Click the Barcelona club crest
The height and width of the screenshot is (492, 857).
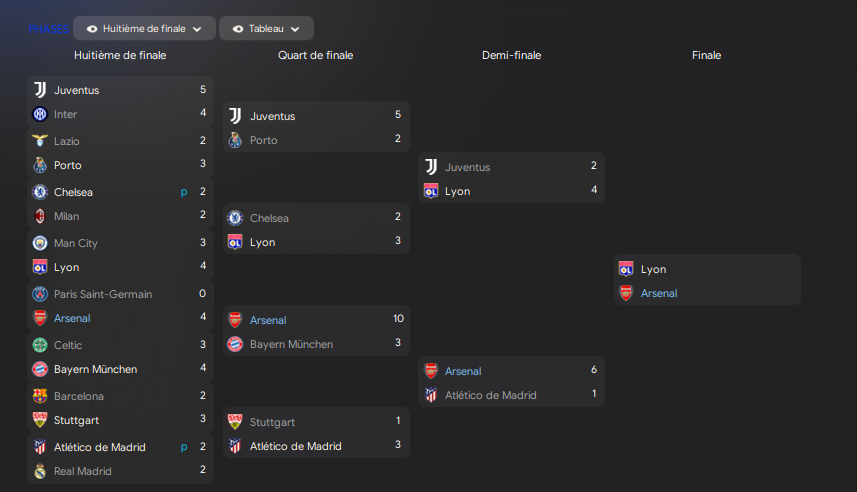[x=40, y=396]
